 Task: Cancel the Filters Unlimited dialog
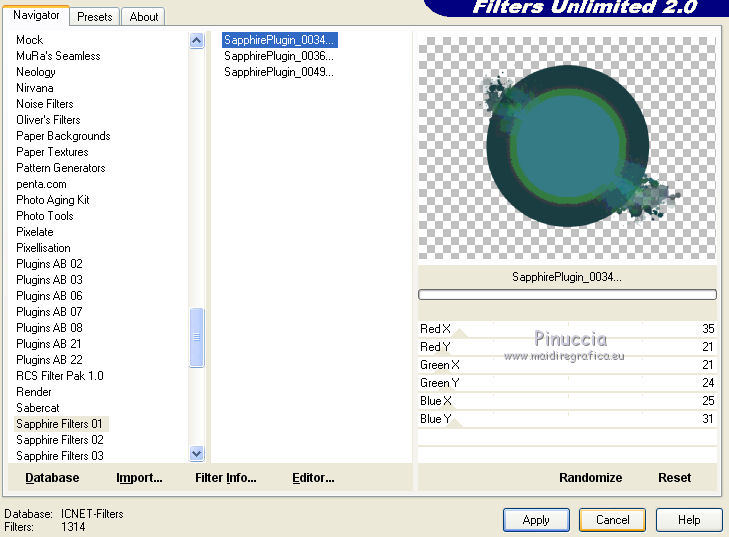(x=612, y=520)
